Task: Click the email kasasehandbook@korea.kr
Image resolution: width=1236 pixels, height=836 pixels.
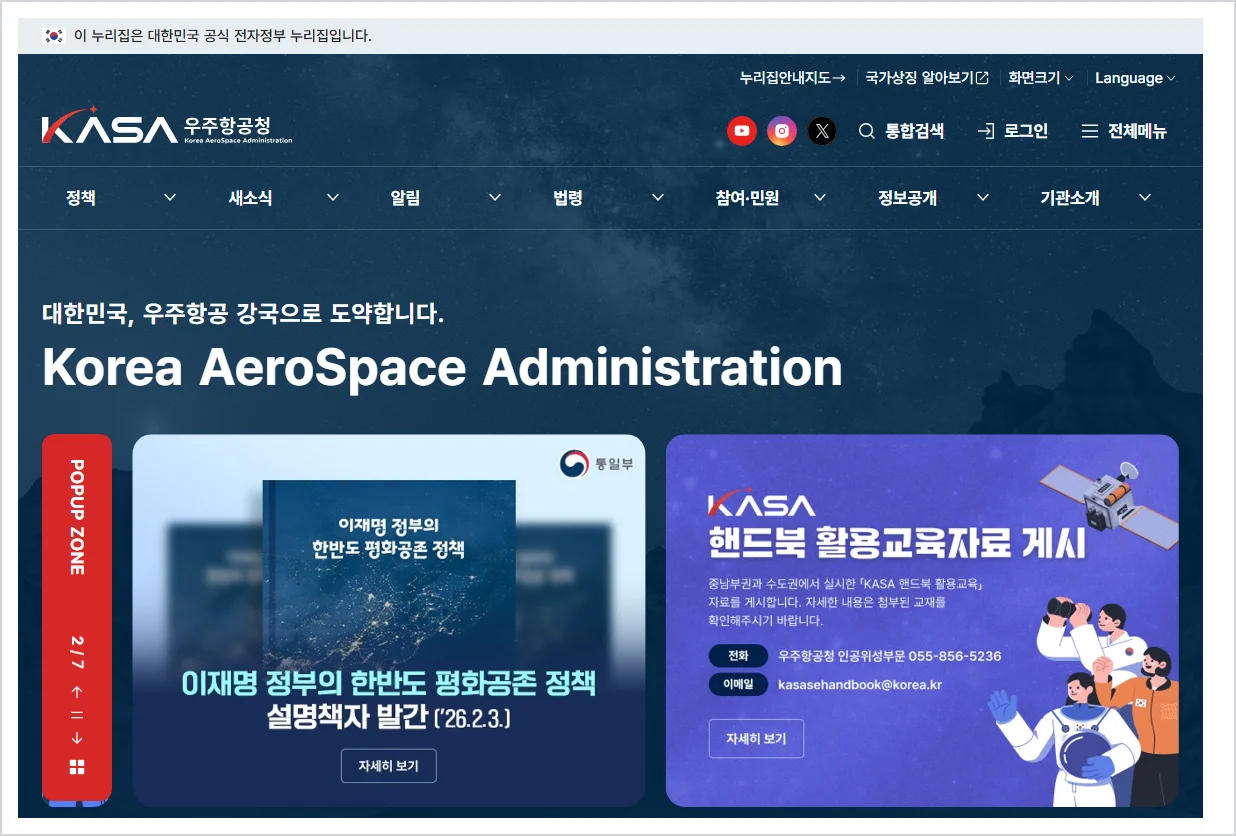Action: click(x=860, y=685)
